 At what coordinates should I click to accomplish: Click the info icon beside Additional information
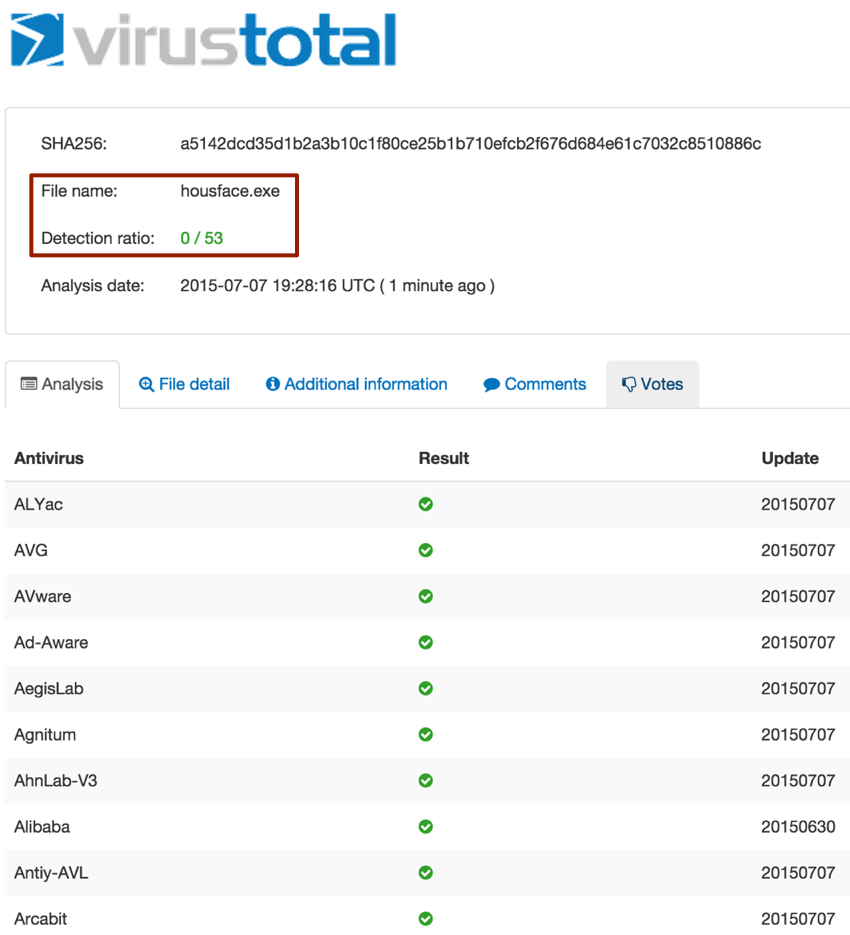273,384
